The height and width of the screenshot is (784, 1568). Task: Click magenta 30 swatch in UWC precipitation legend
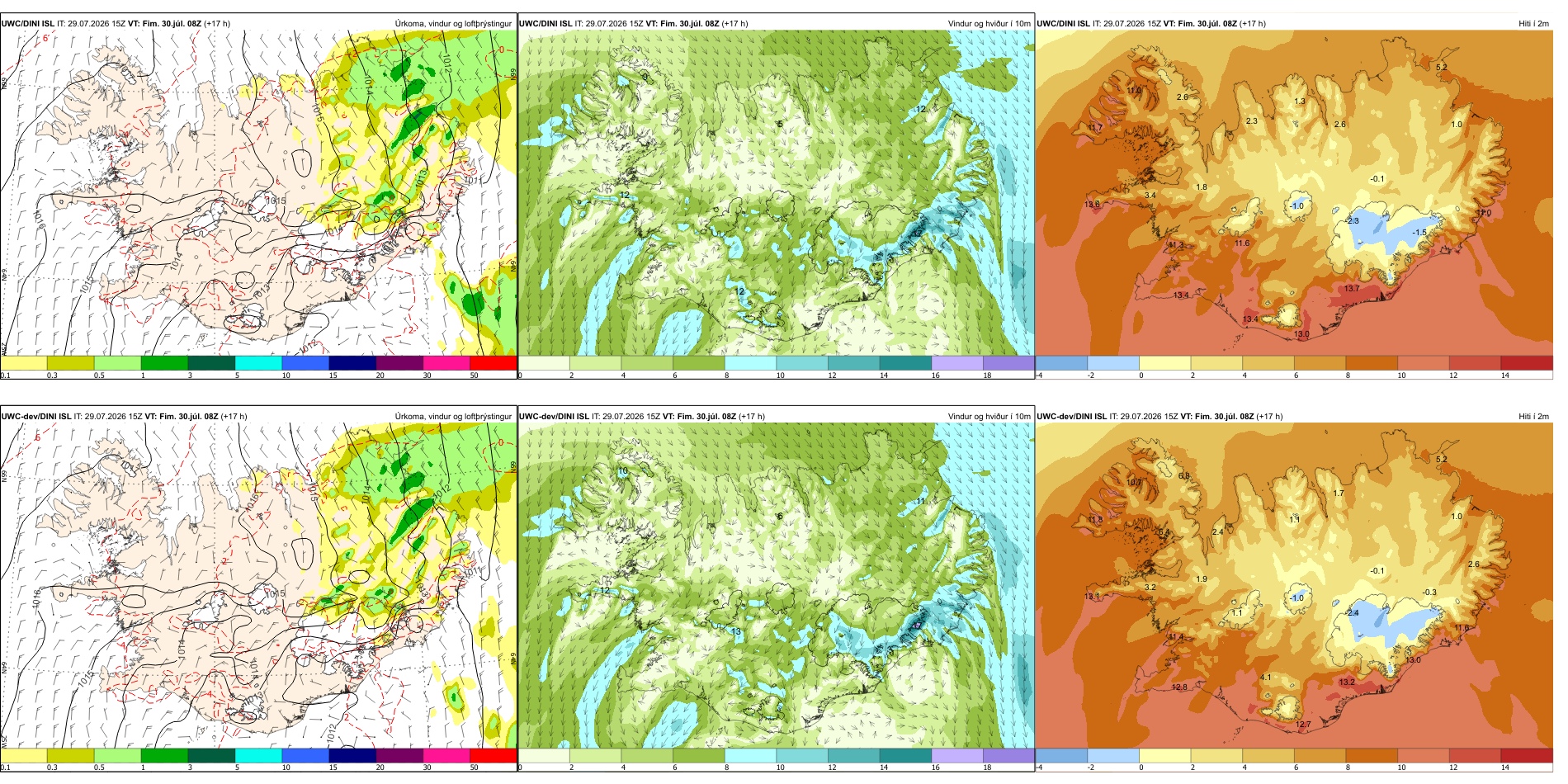point(446,363)
